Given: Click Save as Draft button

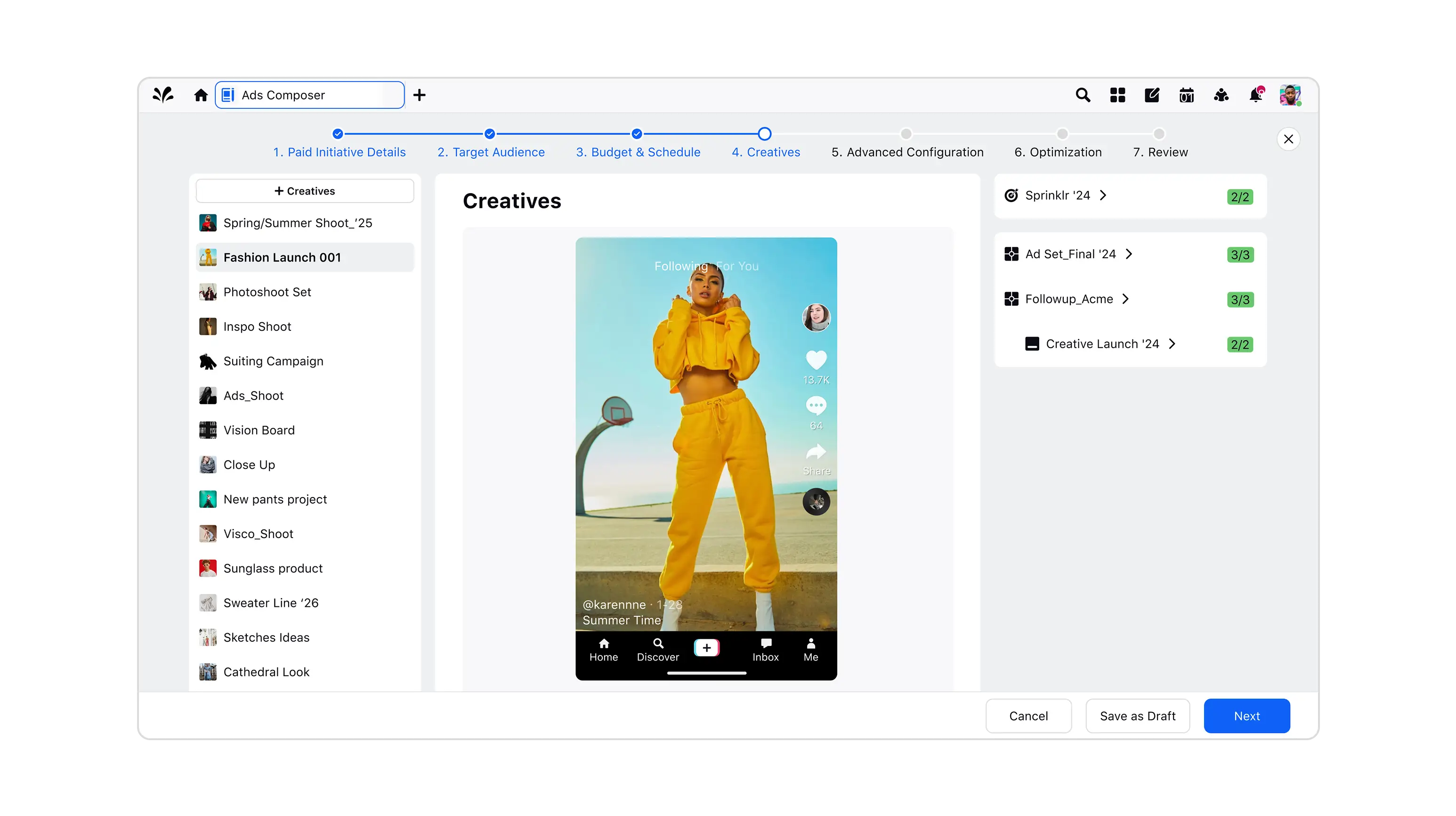Looking at the screenshot, I should coord(1137,716).
